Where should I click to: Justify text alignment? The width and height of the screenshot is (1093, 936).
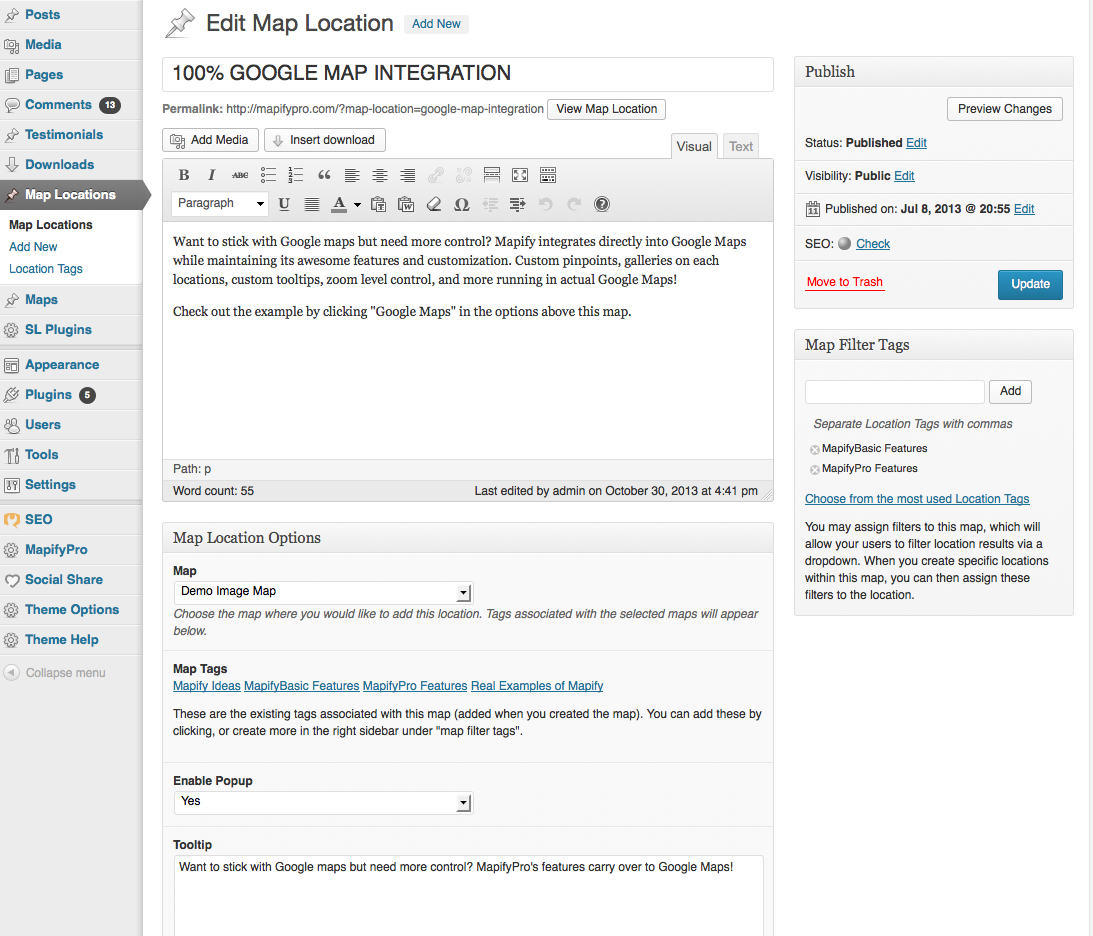pos(312,204)
